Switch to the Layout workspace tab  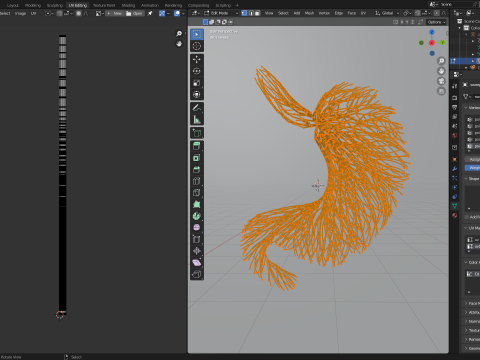point(13,5)
